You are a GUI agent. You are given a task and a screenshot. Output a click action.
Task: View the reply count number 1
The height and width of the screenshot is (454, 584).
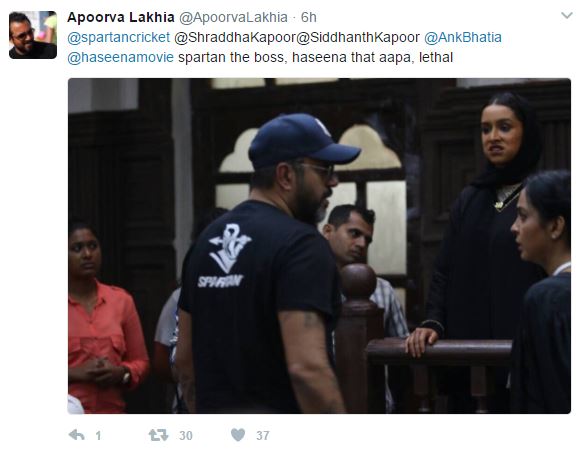click(x=98, y=435)
